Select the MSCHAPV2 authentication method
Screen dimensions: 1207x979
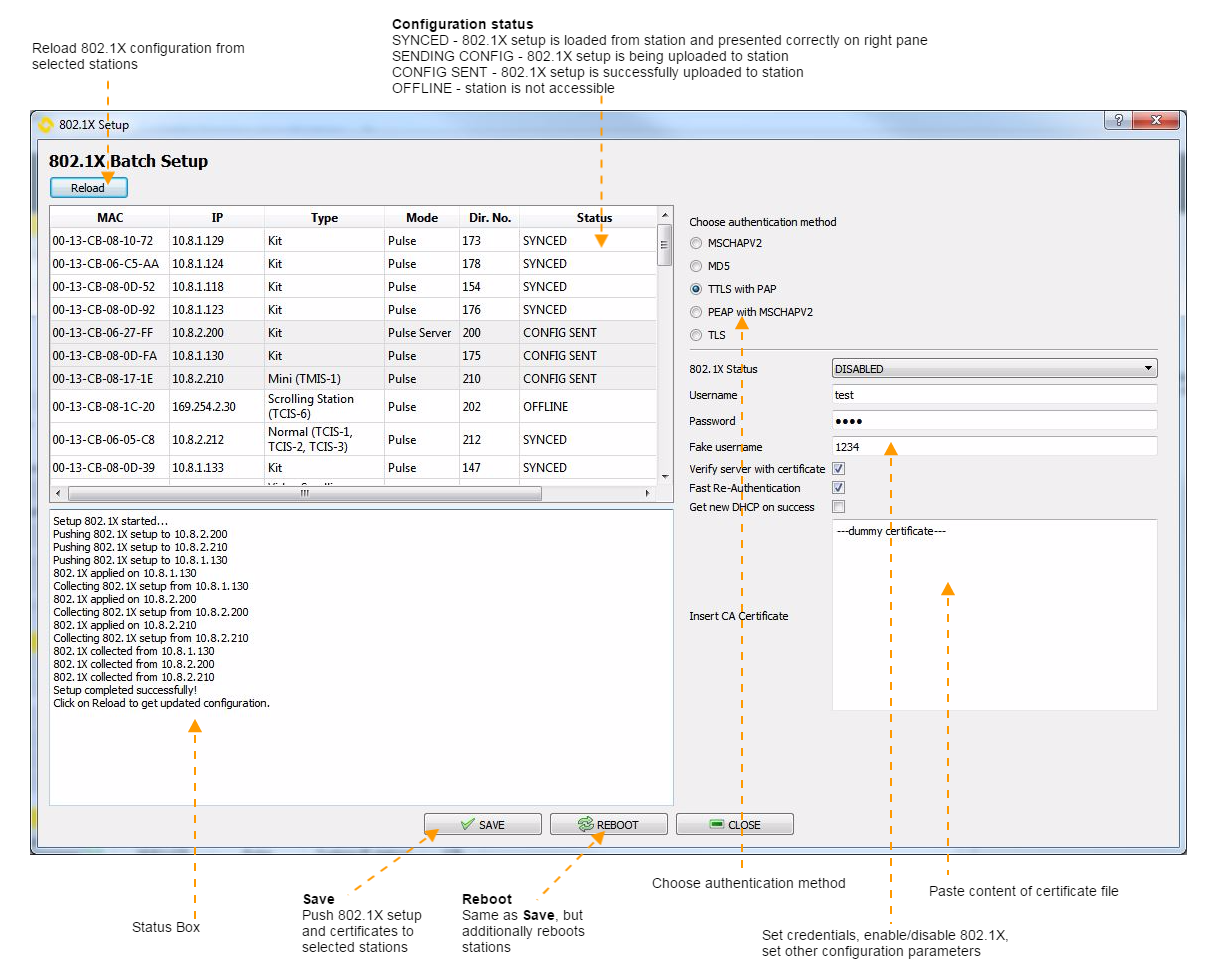tap(697, 243)
